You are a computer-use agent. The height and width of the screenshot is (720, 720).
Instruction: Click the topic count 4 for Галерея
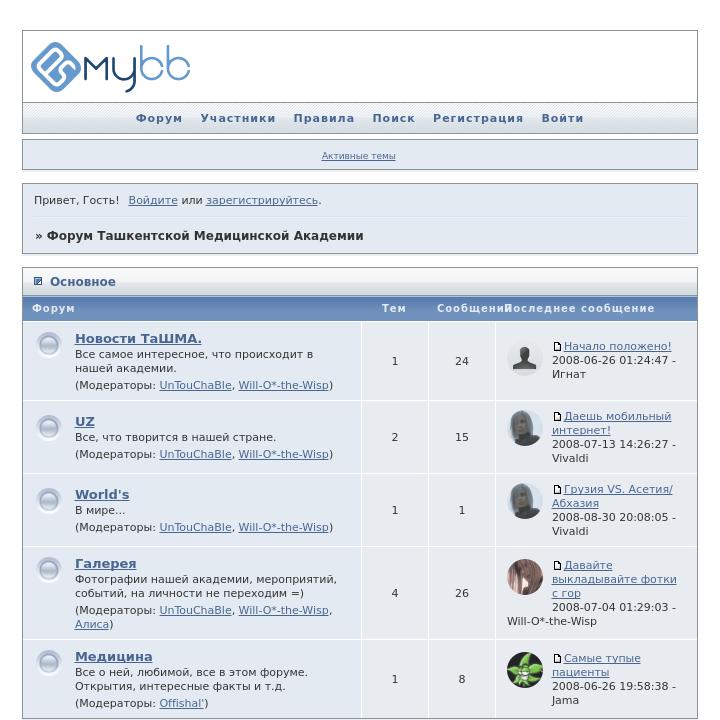click(x=394, y=593)
